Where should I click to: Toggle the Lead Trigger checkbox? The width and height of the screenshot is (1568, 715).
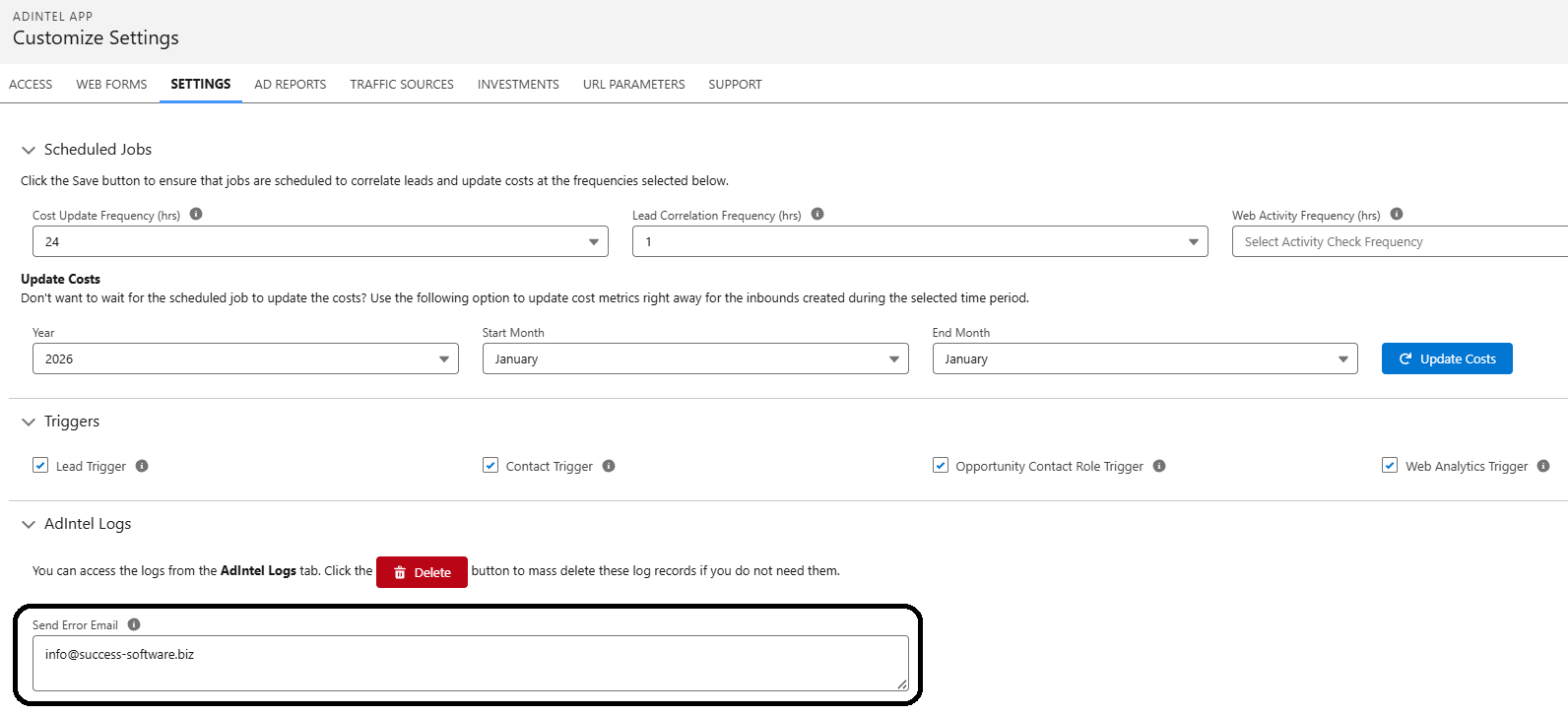[x=40, y=465]
